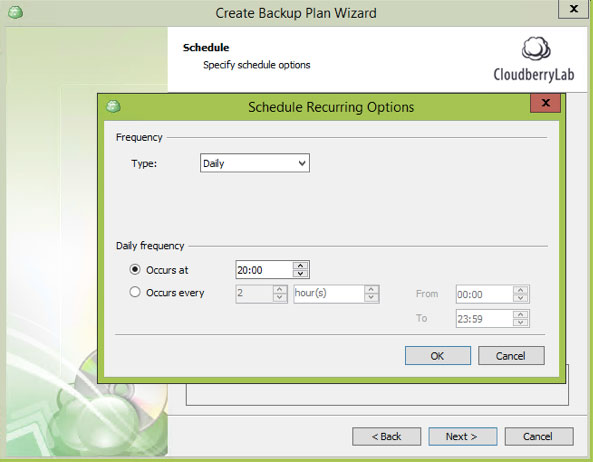Increase the To time with up arrow

click(521, 315)
